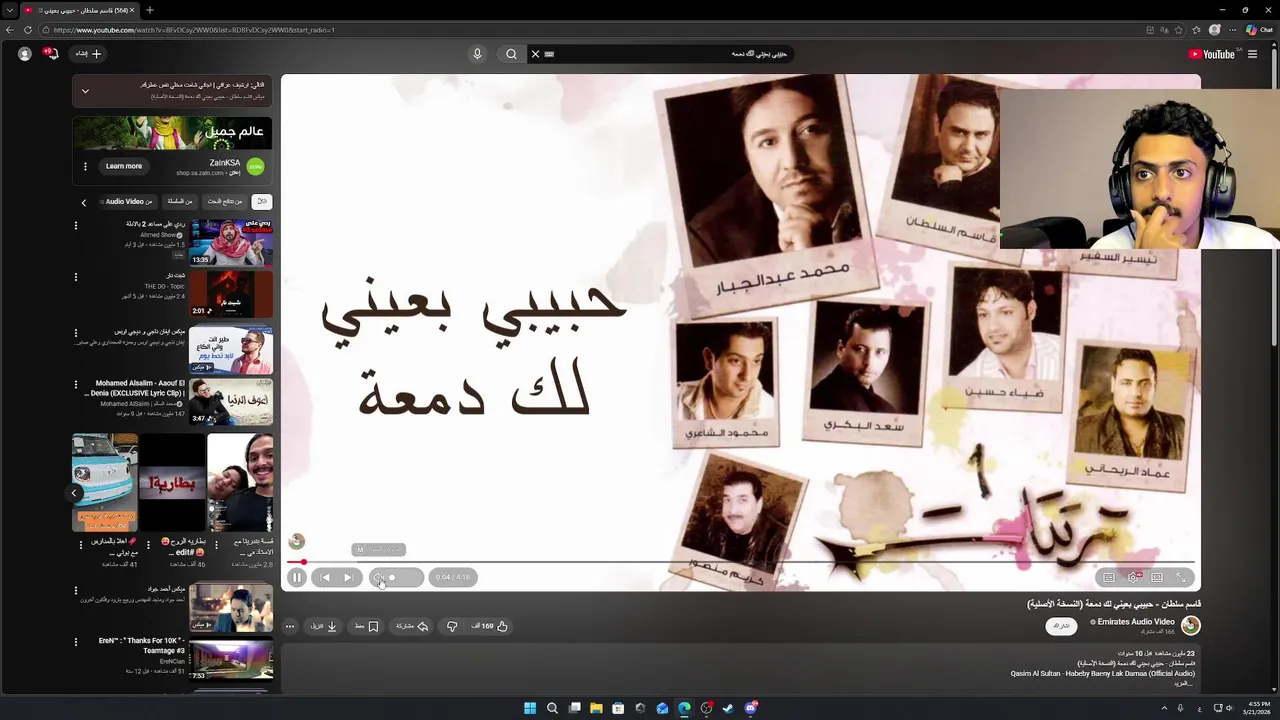Open YouTube notifications bell
The height and width of the screenshot is (720, 1280).
coord(53,54)
